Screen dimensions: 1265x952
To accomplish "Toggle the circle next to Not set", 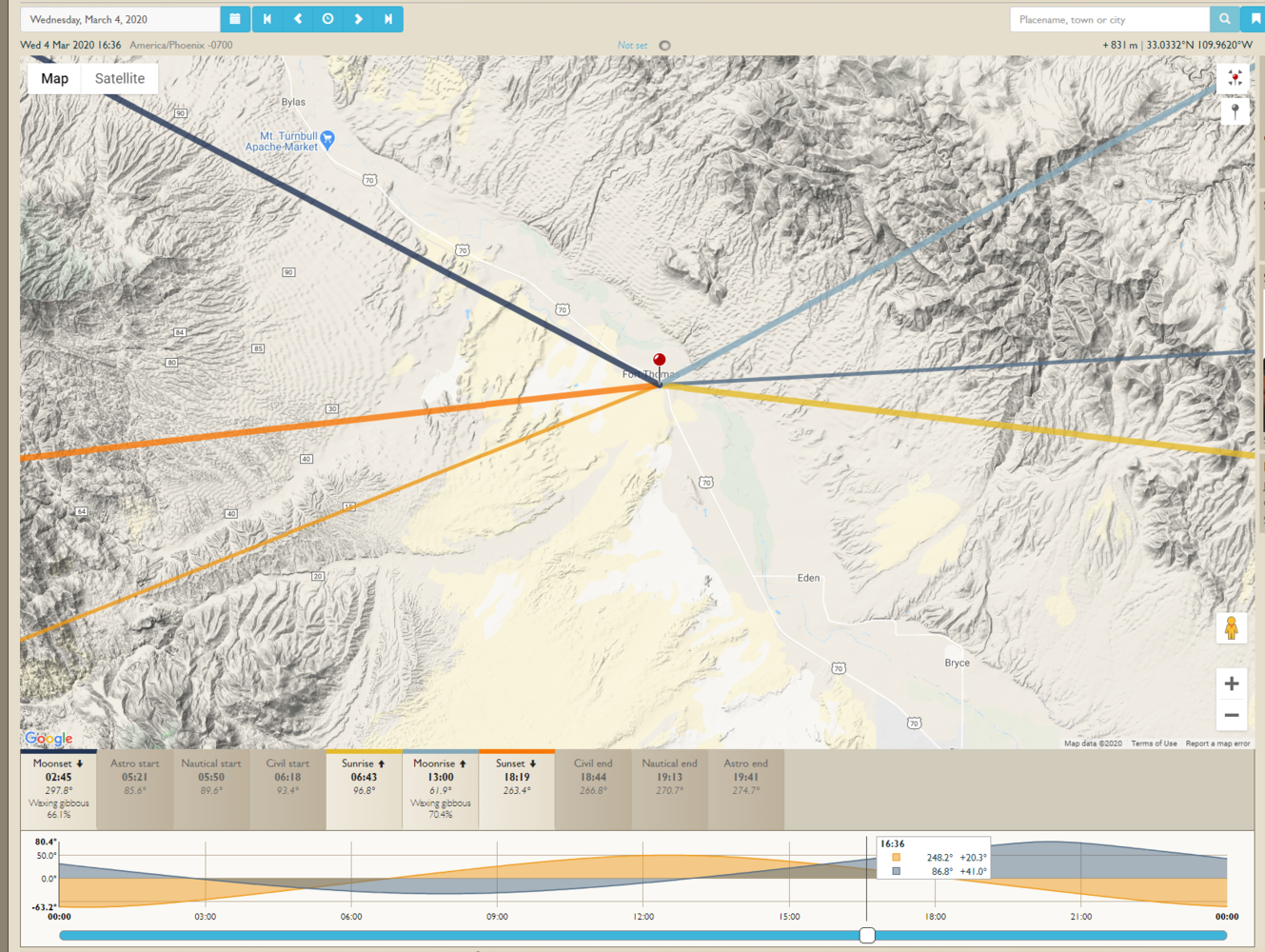I will click(664, 46).
